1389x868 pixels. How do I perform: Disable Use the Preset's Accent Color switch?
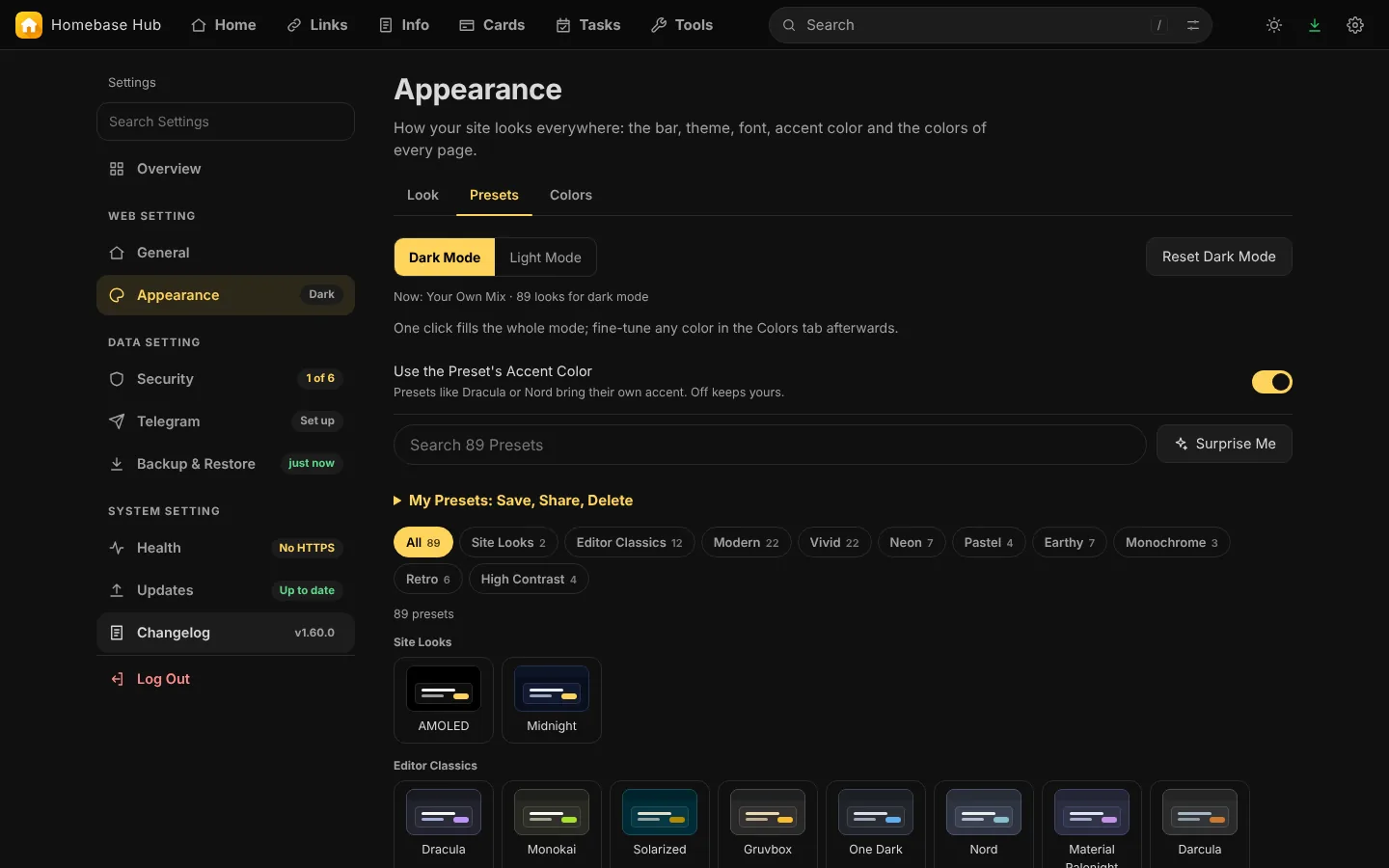coord(1271,382)
